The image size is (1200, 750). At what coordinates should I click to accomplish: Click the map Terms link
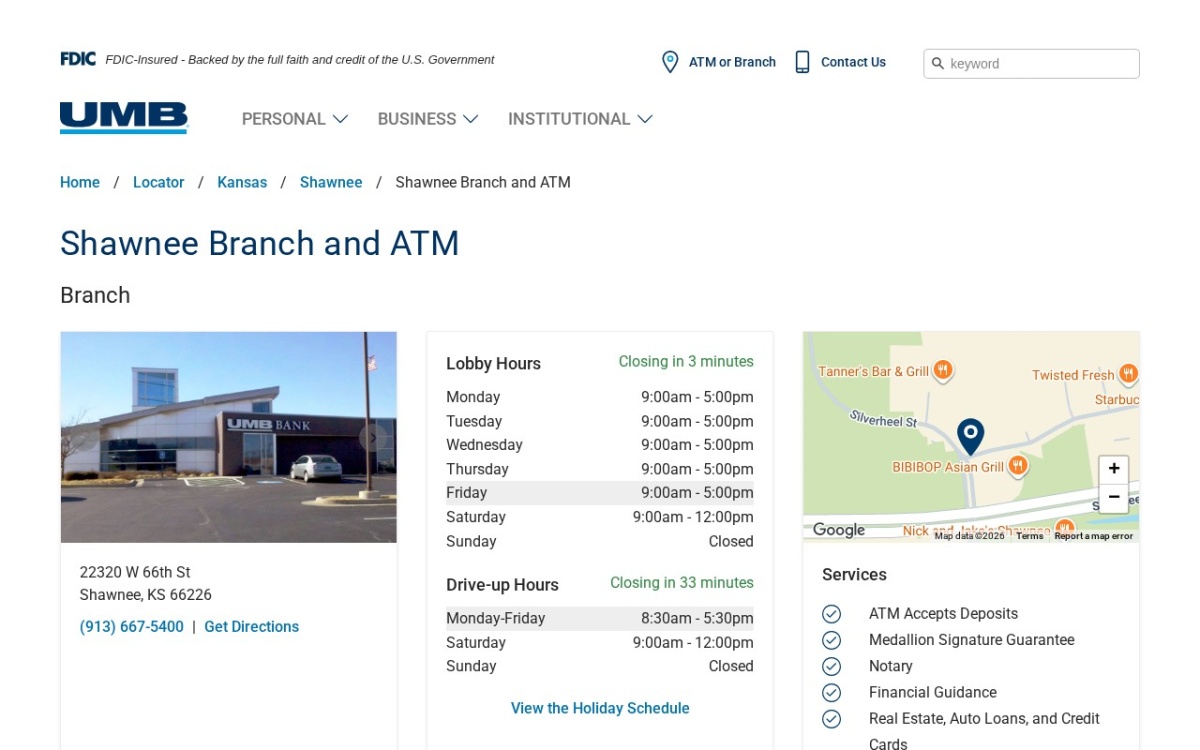click(x=1030, y=536)
